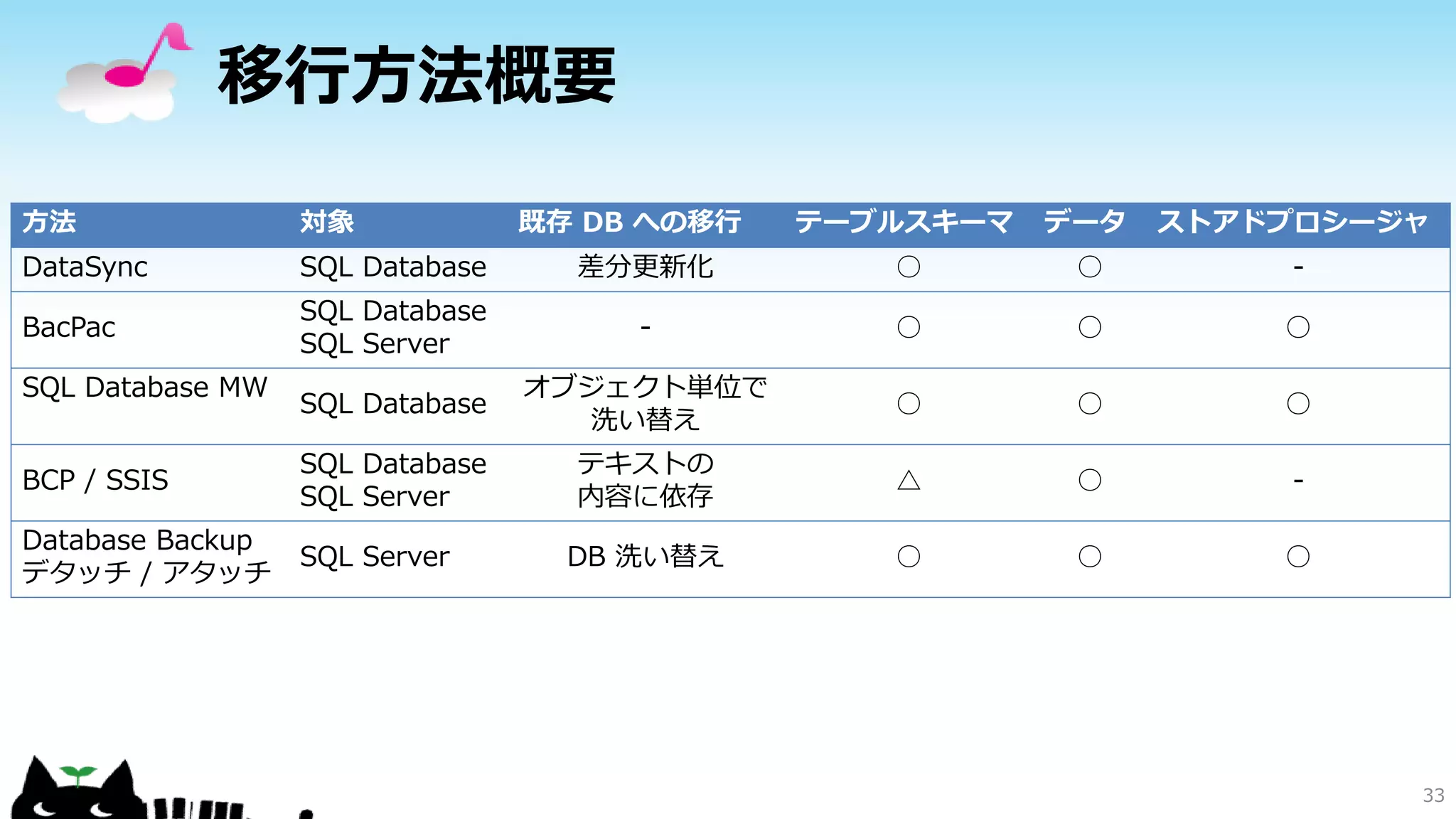Click the テキストの内容に依存 cell
The height and width of the screenshot is (819, 1456).
click(646, 481)
